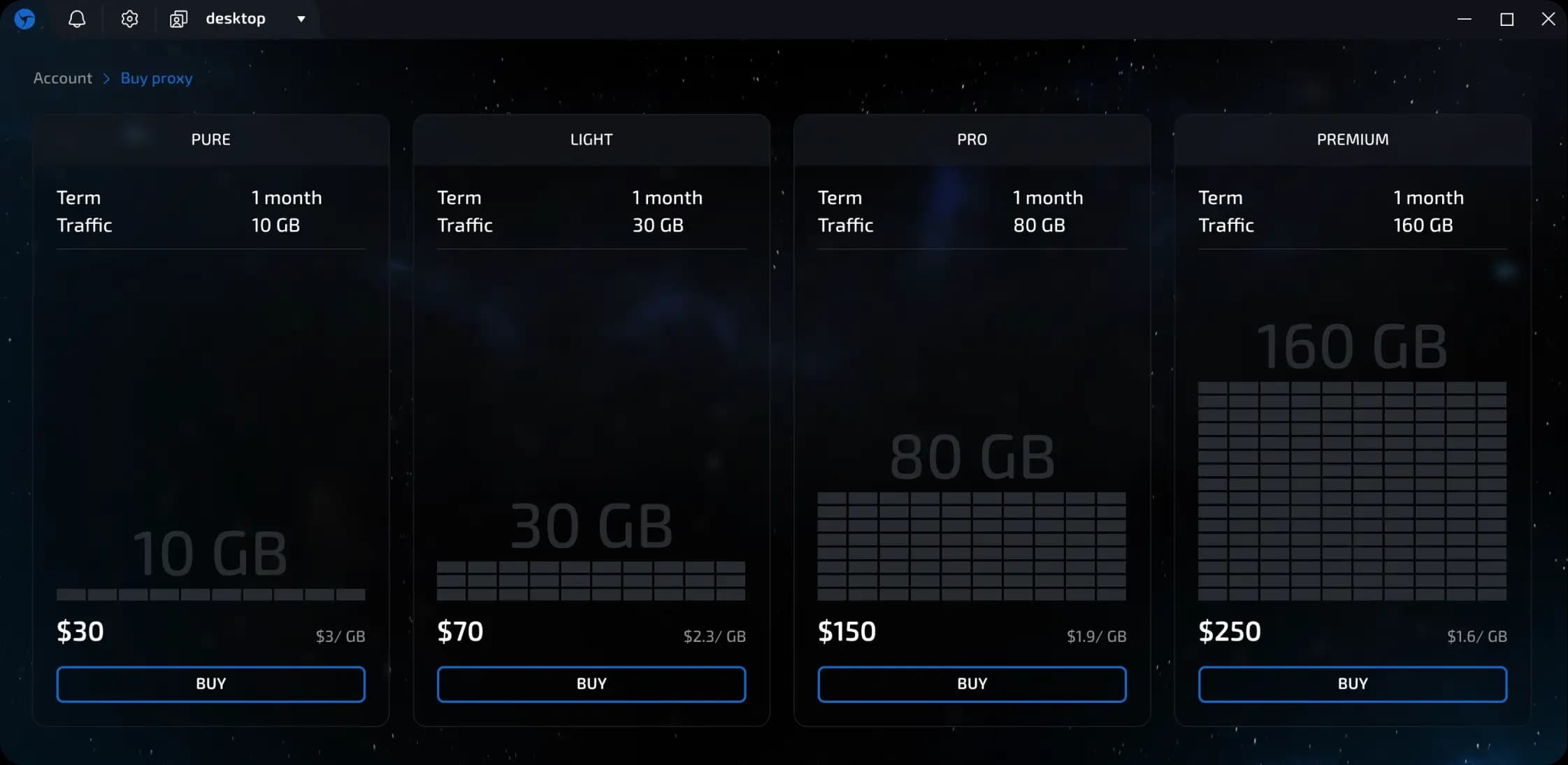
Task: Maximize the application window
Action: coord(1506,20)
